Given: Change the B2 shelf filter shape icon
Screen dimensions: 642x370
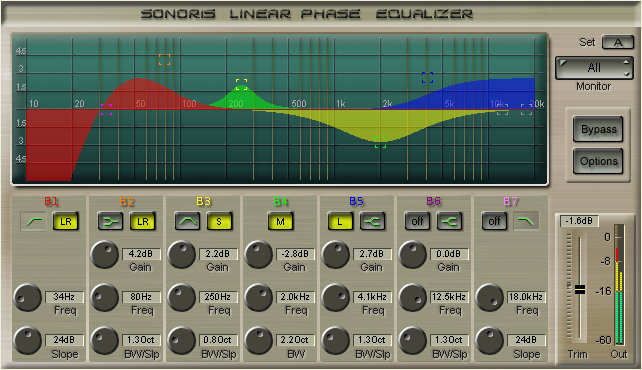Looking at the screenshot, I should pos(111,222).
